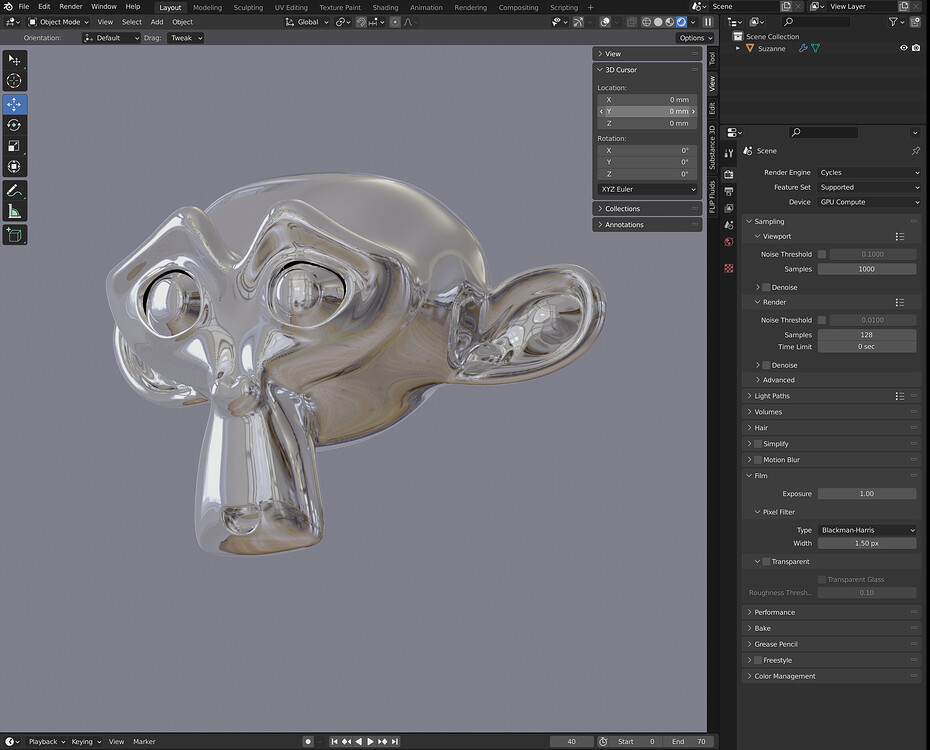This screenshot has height=750, width=930.
Task: Open the World properties tab icon
Action: pyautogui.click(x=729, y=242)
